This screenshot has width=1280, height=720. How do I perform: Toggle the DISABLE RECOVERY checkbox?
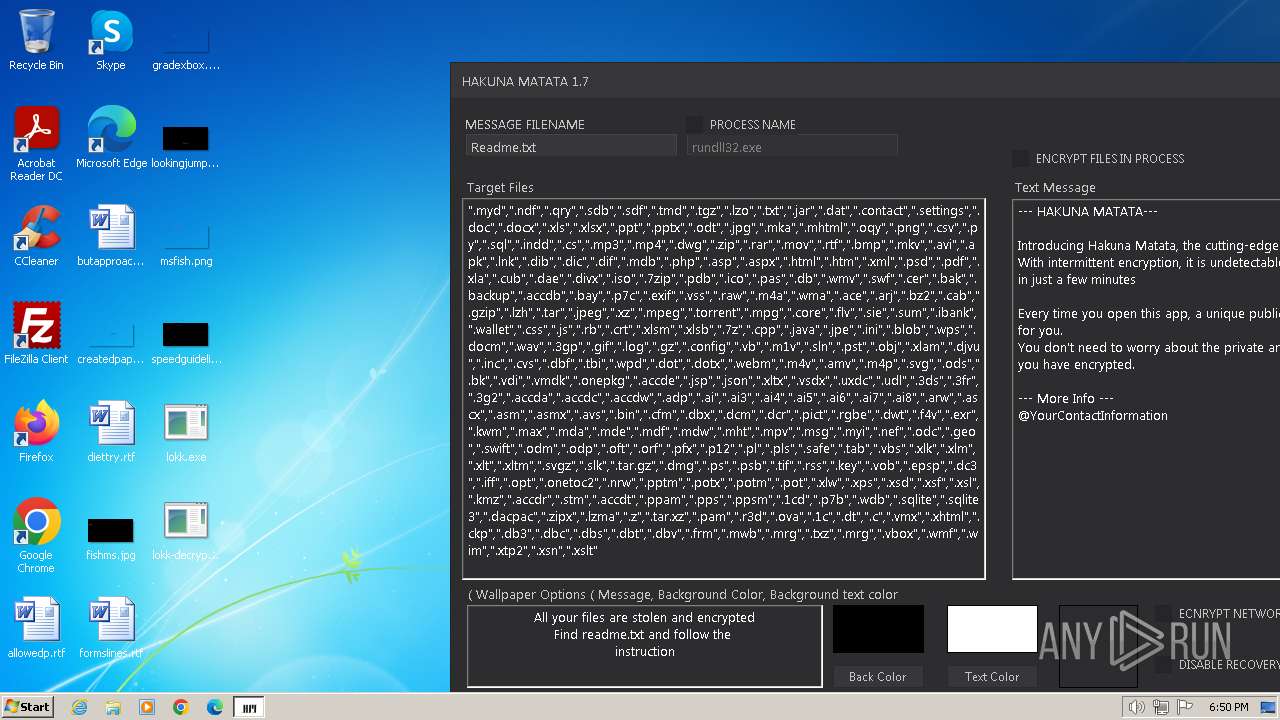click(x=1163, y=664)
